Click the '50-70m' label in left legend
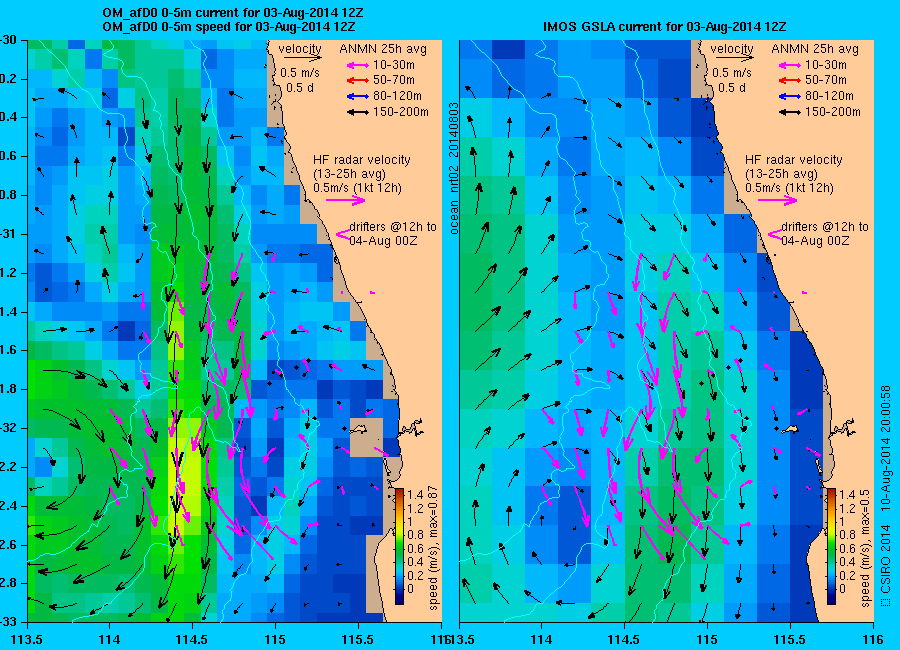 394,80
